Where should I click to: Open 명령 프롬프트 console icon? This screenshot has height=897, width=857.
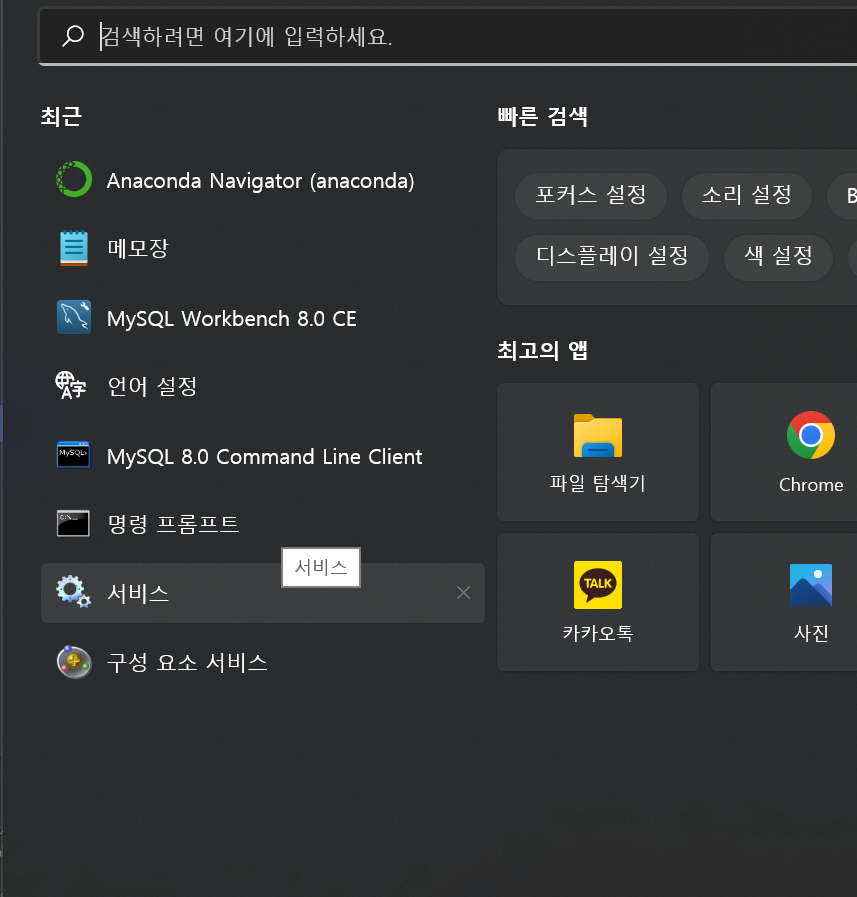click(73, 523)
